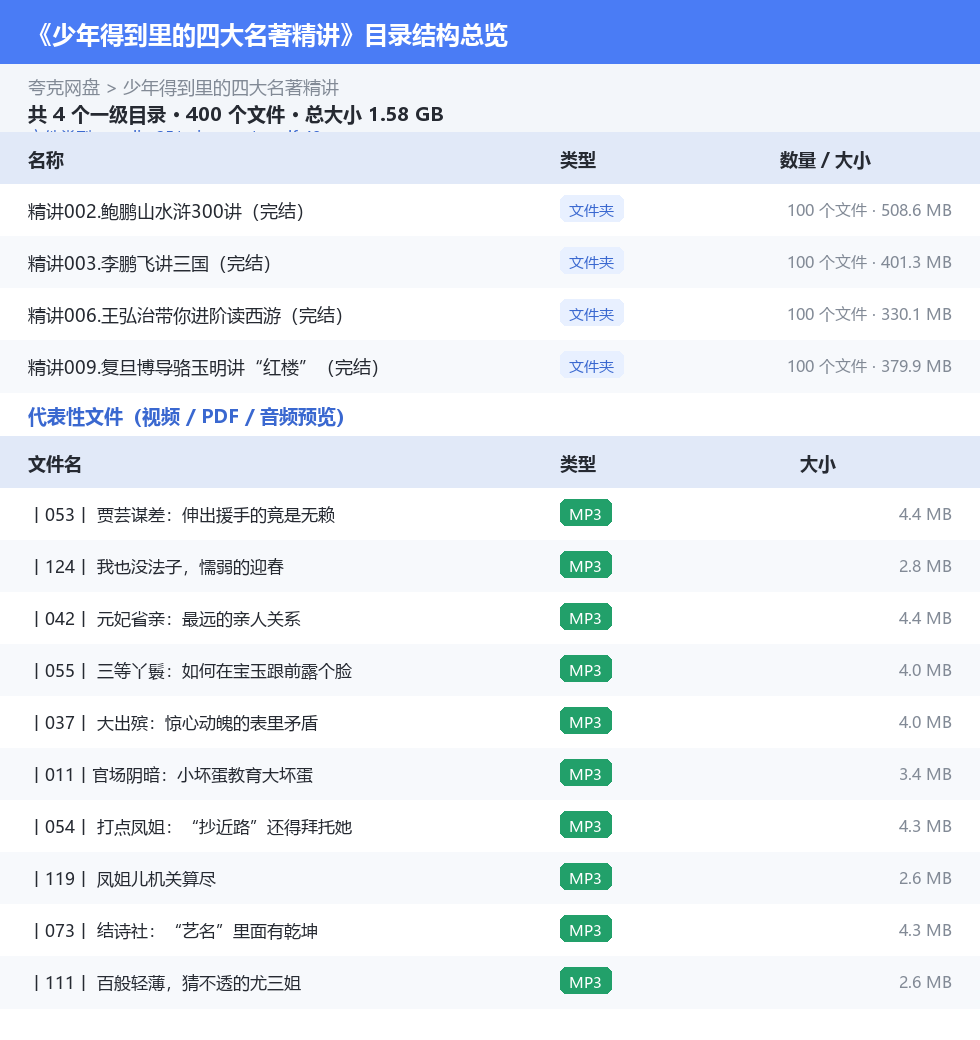Click the 文件名 column header

tap(54, 464)
